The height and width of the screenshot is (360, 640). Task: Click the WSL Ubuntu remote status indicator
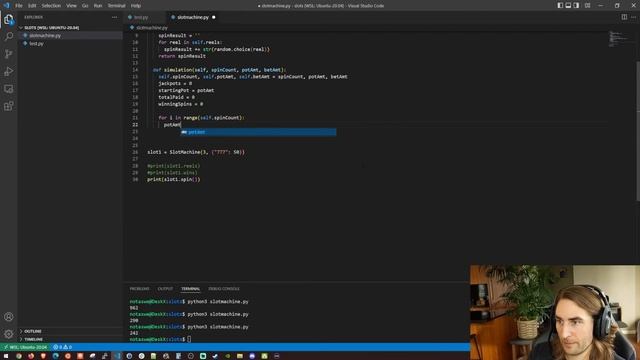click(x=25, y=347)
